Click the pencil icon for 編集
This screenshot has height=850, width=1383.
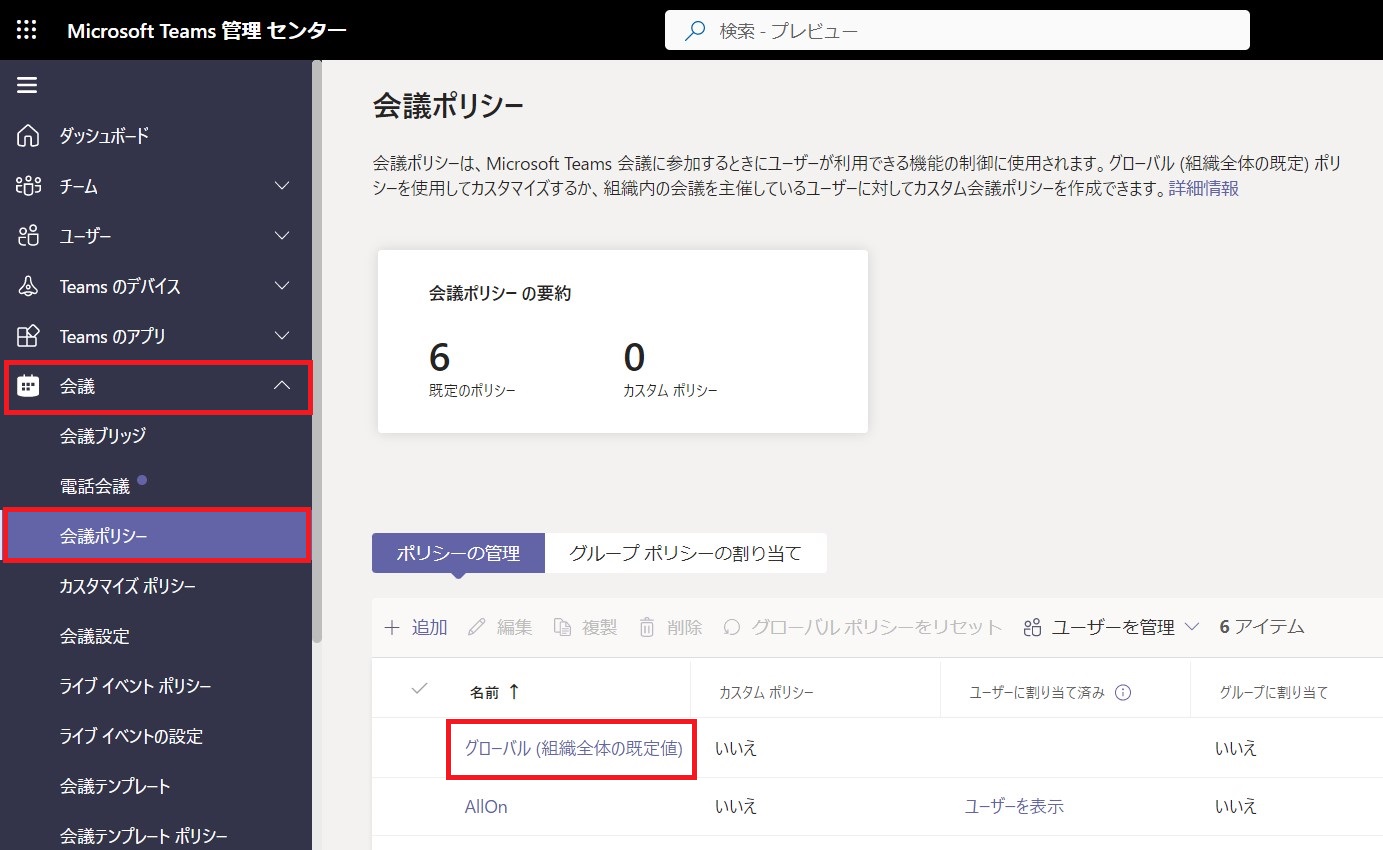(x=476, y=627)
